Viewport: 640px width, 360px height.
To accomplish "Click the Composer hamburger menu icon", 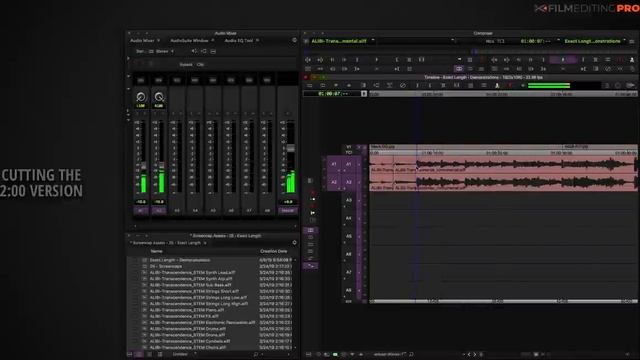I will (632, 42).
